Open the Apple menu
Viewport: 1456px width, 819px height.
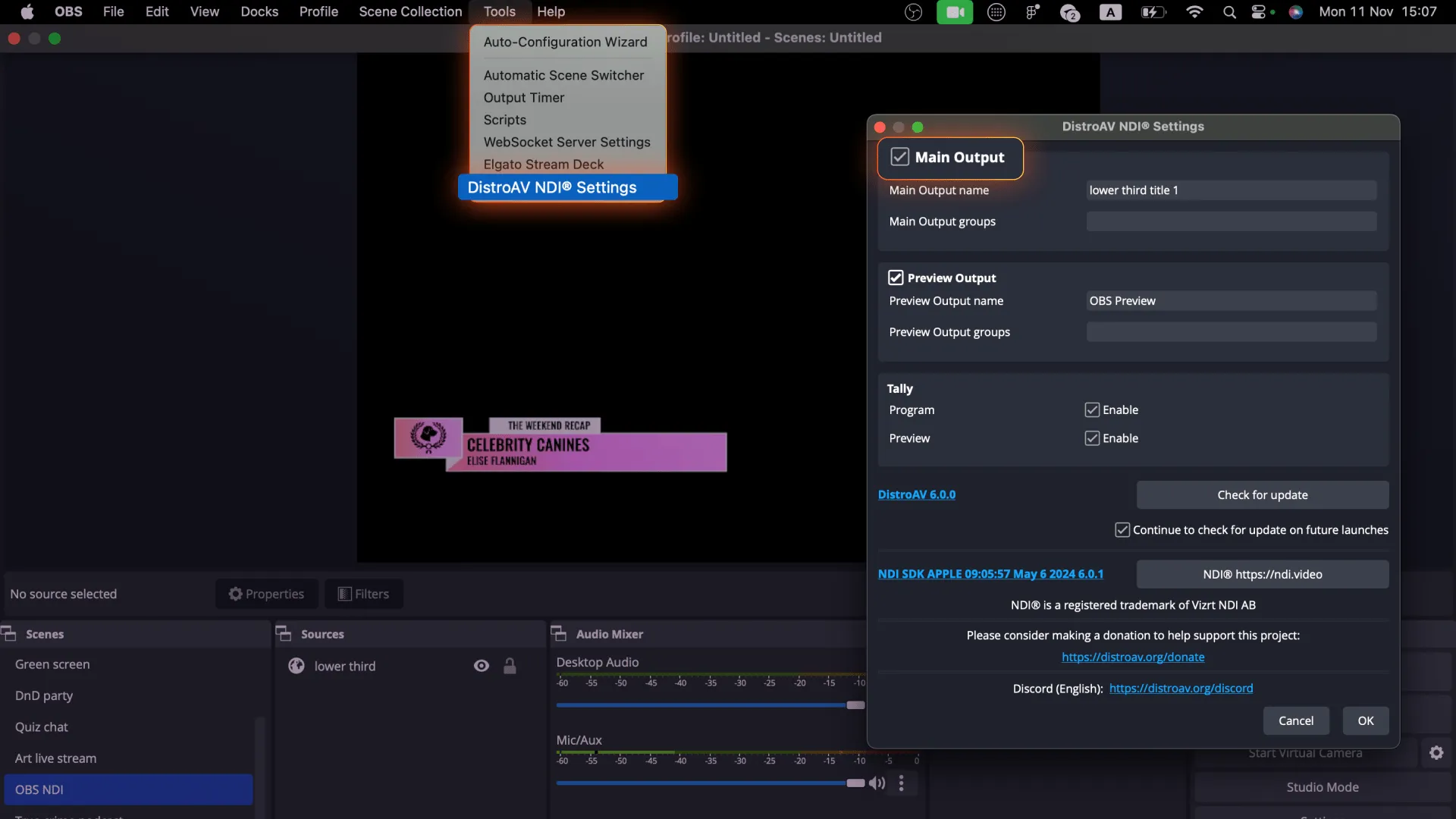[x=27, y=11]
